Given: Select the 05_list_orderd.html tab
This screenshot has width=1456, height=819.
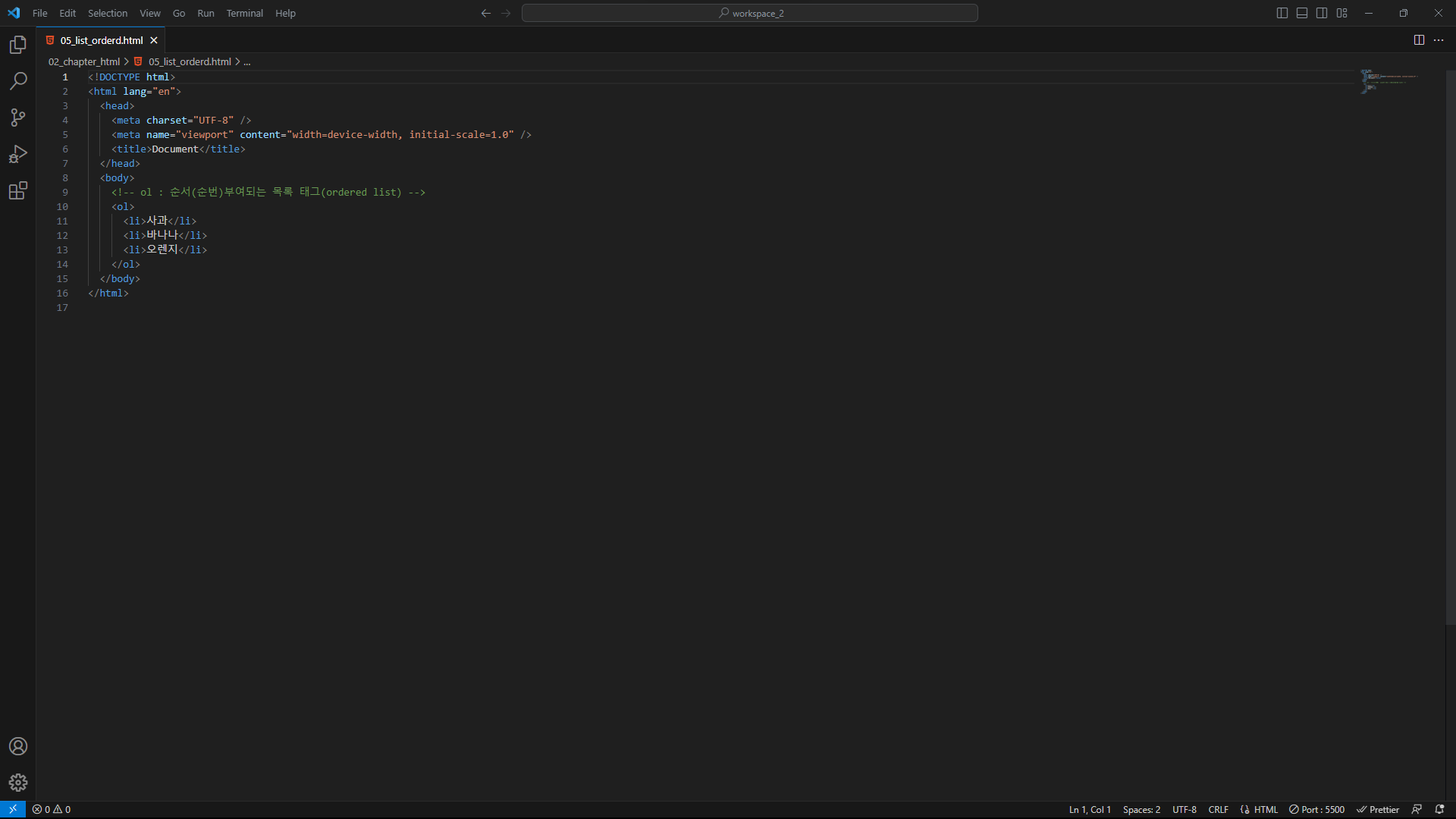Looking at the screenshot, I should click(x=102, y=40).
